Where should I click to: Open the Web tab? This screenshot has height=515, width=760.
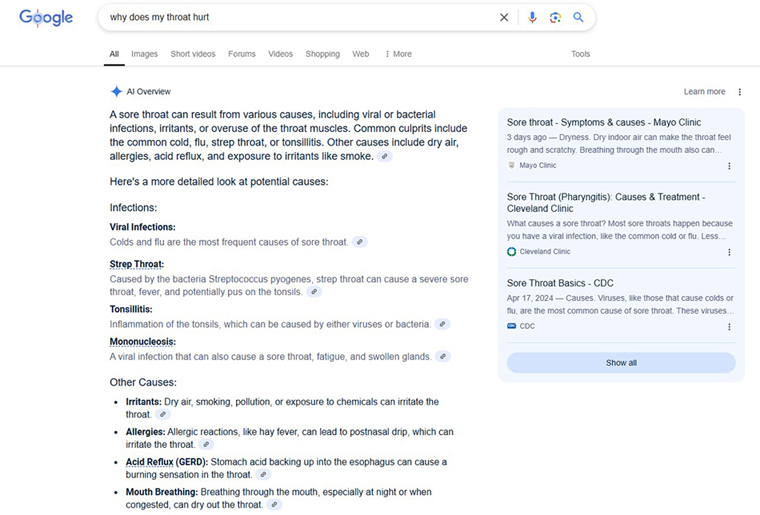(361, 54)
